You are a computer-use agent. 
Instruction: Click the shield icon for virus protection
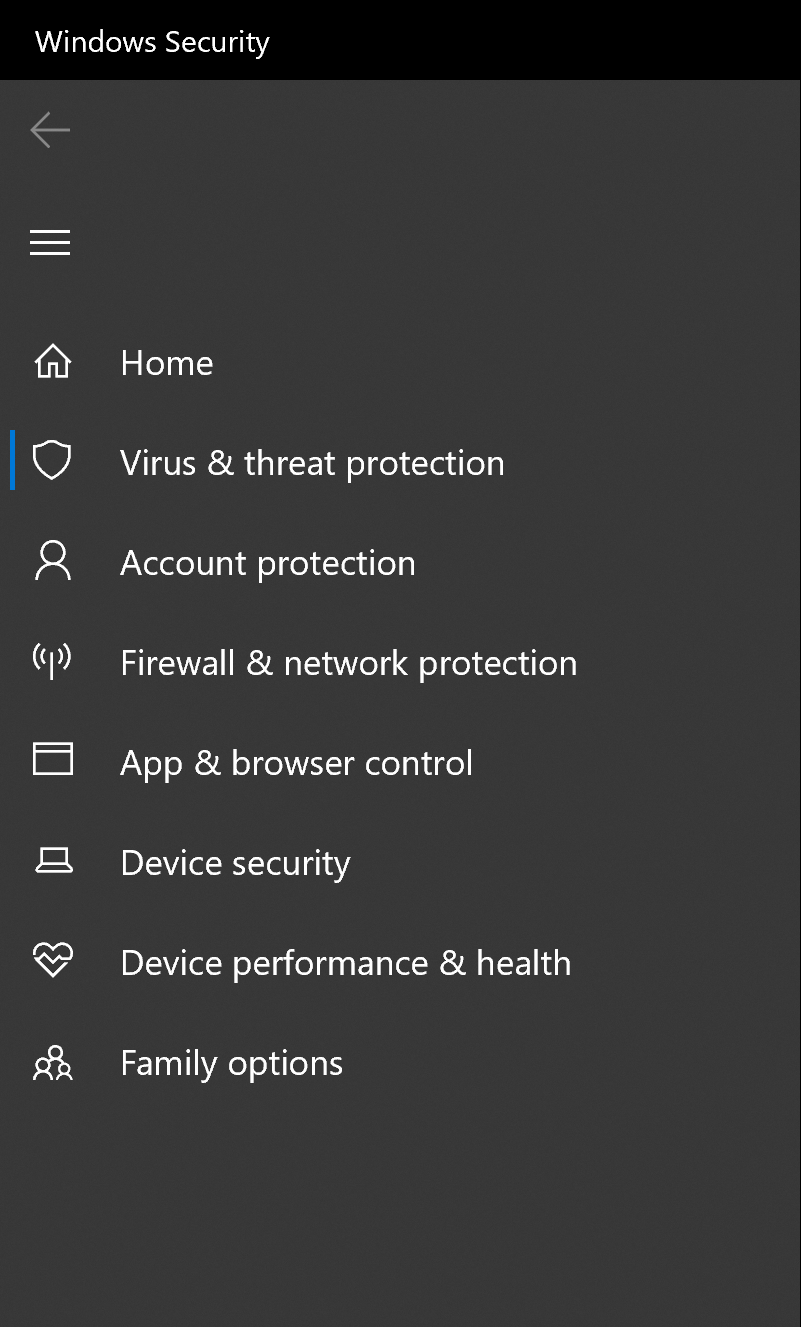[52, 461]
